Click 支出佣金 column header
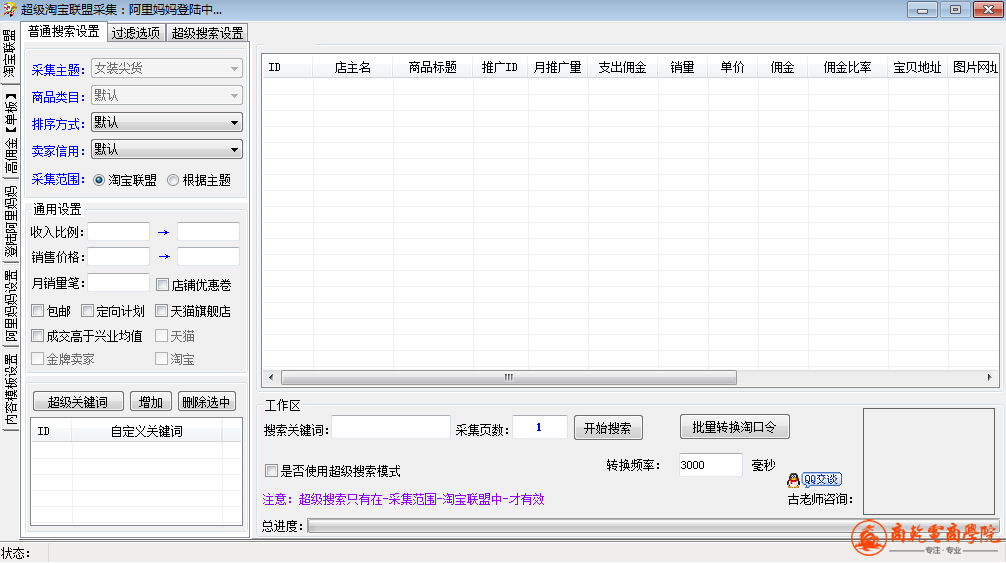 point(622,67)
